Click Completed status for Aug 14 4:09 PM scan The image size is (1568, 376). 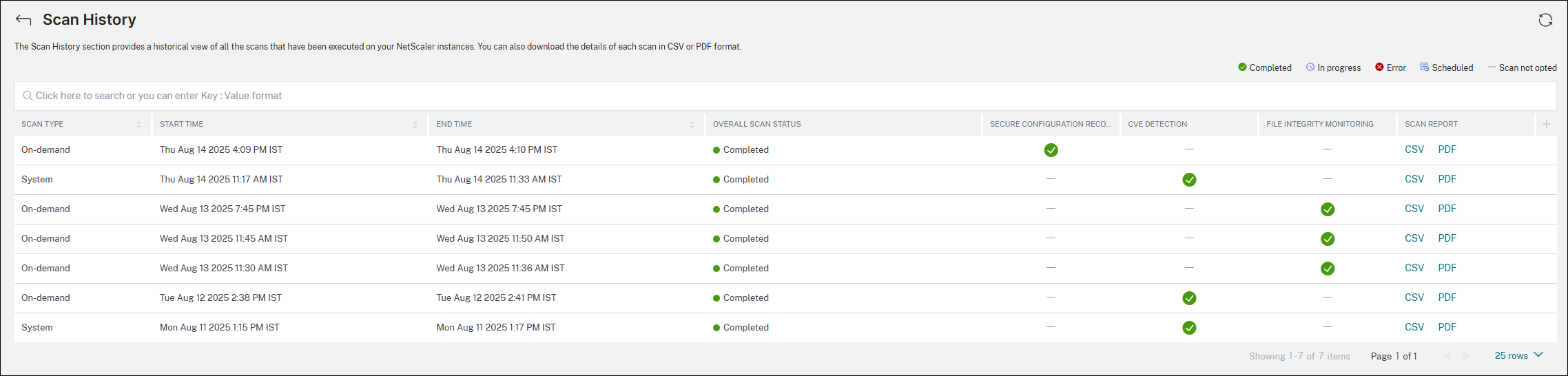pos(741,149)
